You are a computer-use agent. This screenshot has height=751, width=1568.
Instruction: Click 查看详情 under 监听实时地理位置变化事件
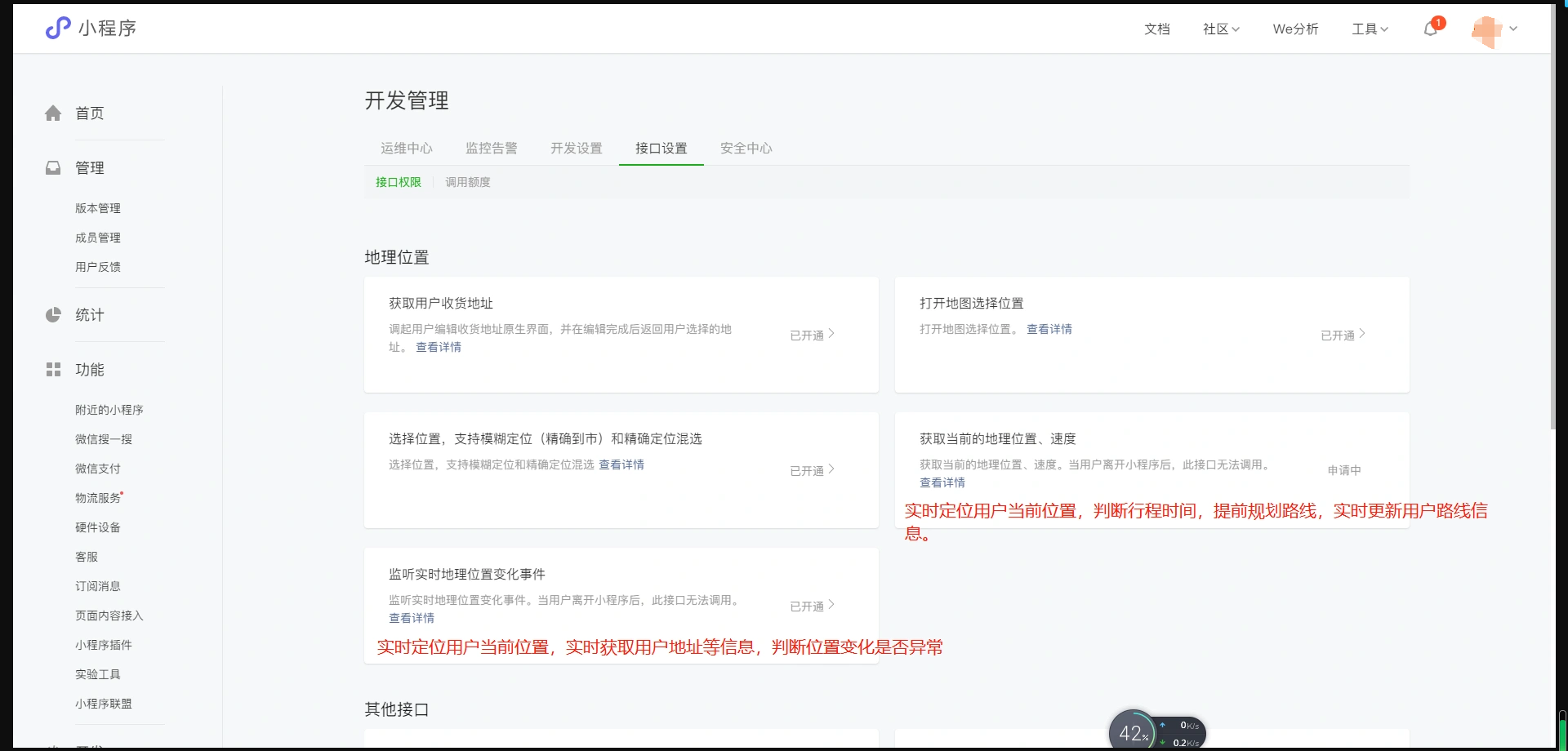coord(412,618)
